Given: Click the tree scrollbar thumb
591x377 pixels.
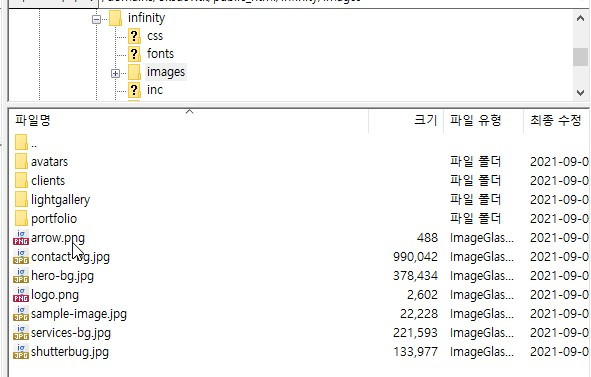Looking at the screenshot, I should pos(580,57).
